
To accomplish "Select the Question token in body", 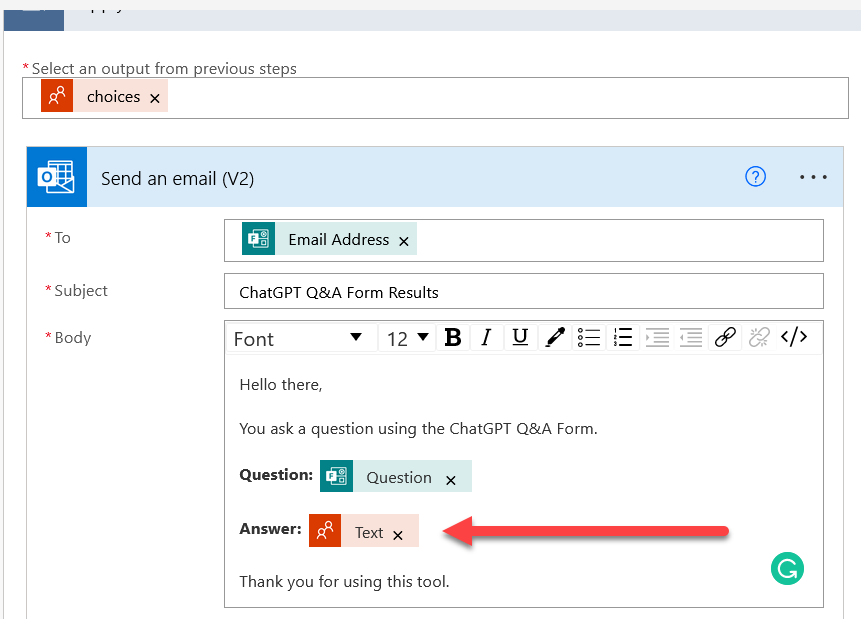I will pos(396,476).
